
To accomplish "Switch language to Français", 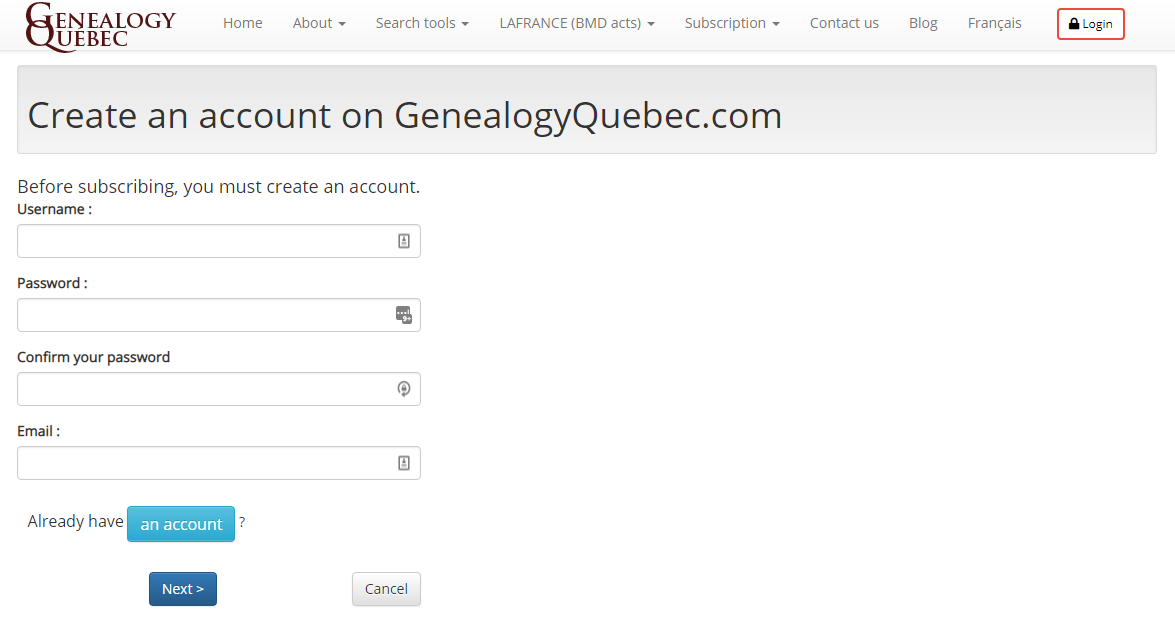I will (994, 23).
